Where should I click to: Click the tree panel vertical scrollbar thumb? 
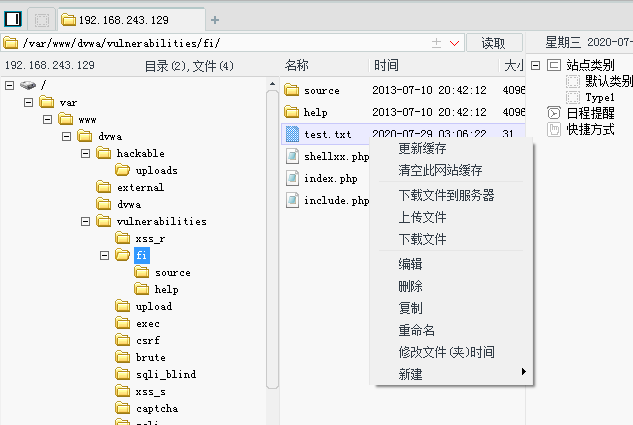pyautogui.click(x=272, y=239)
